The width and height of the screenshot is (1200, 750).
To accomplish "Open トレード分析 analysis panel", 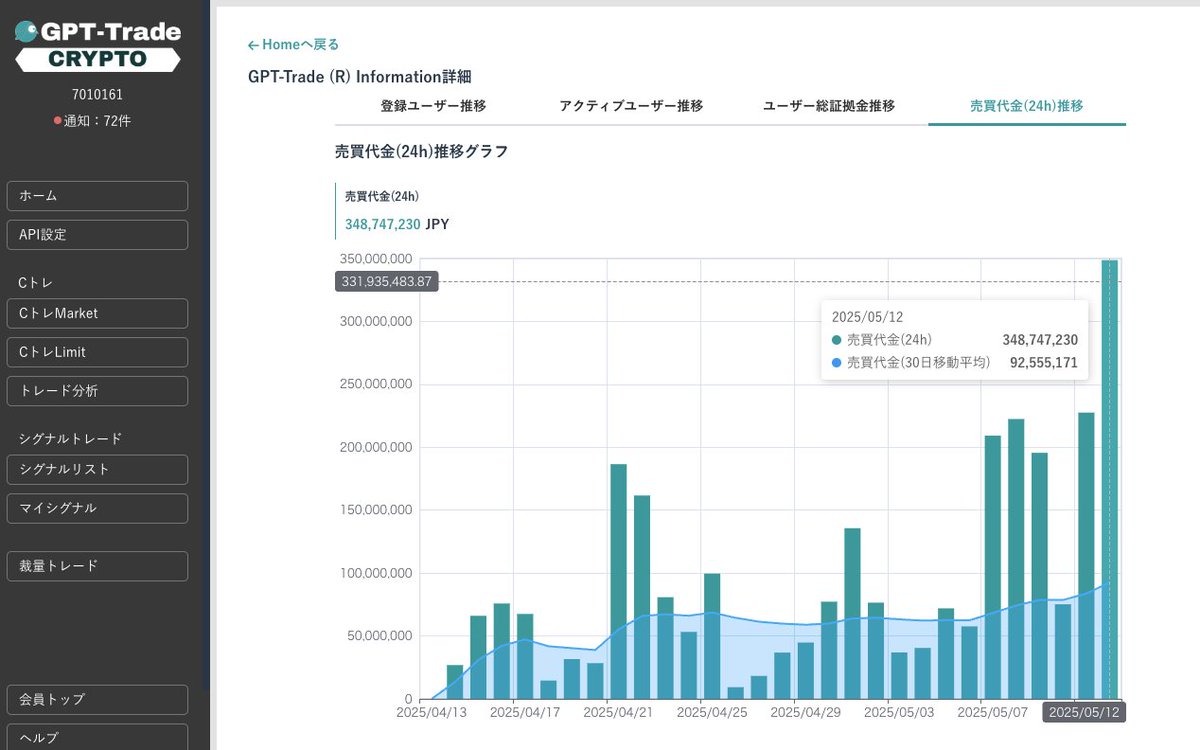I will tap(97, 391).
